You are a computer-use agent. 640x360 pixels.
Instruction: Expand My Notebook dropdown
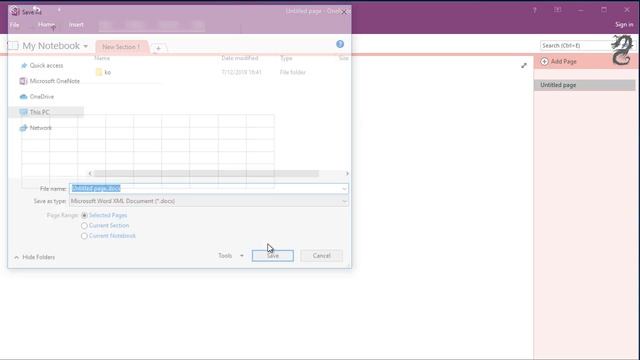86,46
